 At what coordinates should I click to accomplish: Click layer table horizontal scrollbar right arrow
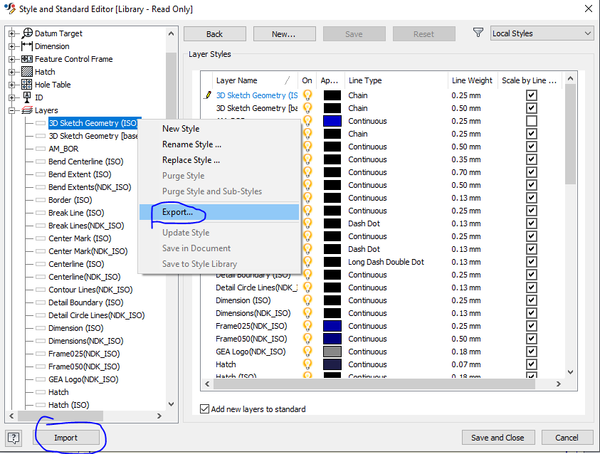click(558, 384)
